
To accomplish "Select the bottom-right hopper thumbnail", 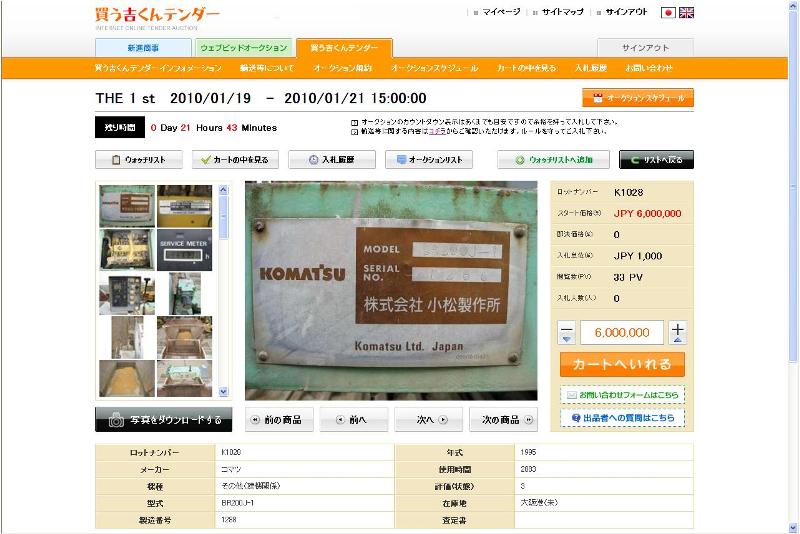I will 184,378.
